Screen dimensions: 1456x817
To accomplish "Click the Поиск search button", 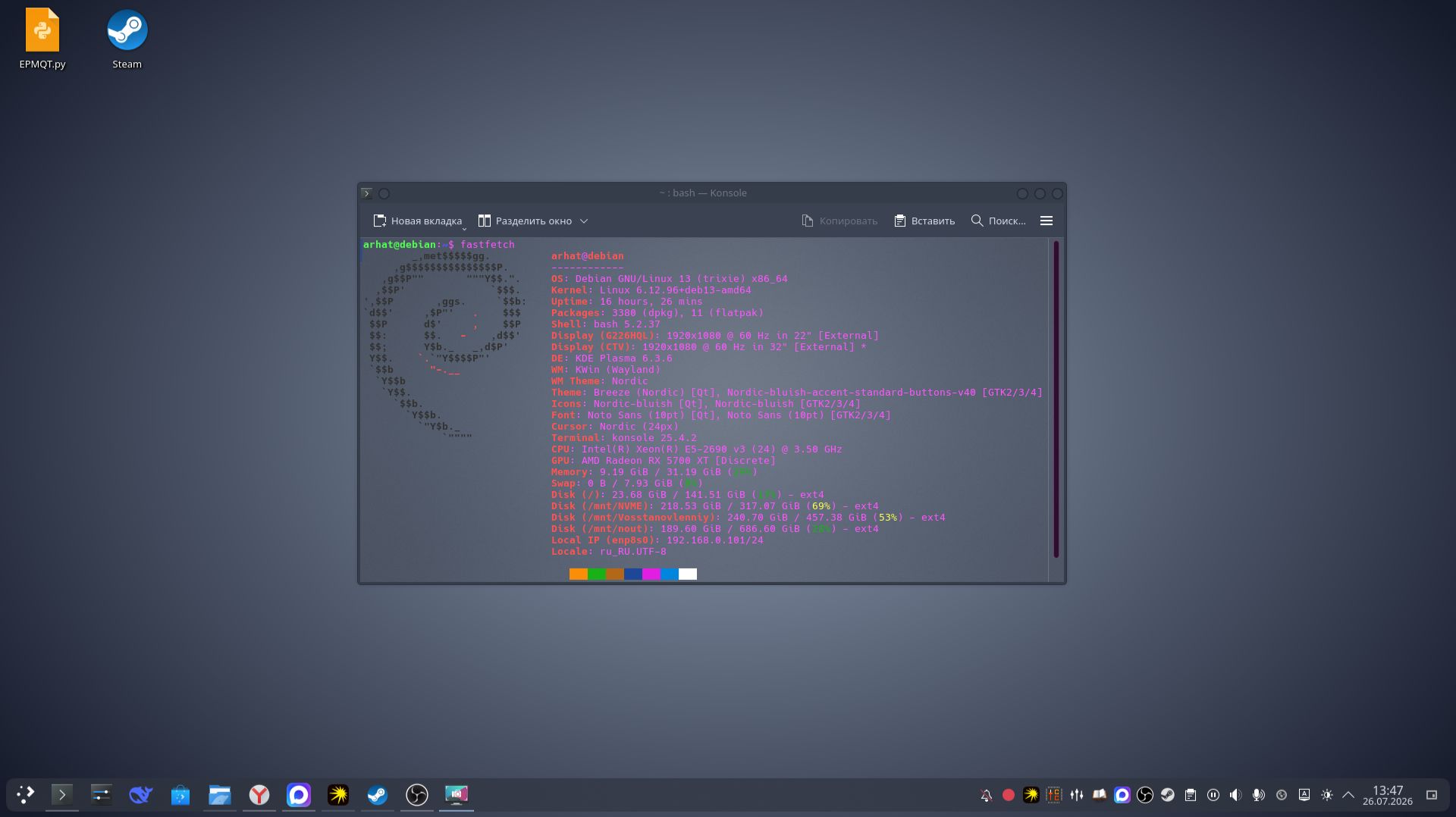I will [x=998, y=221].
